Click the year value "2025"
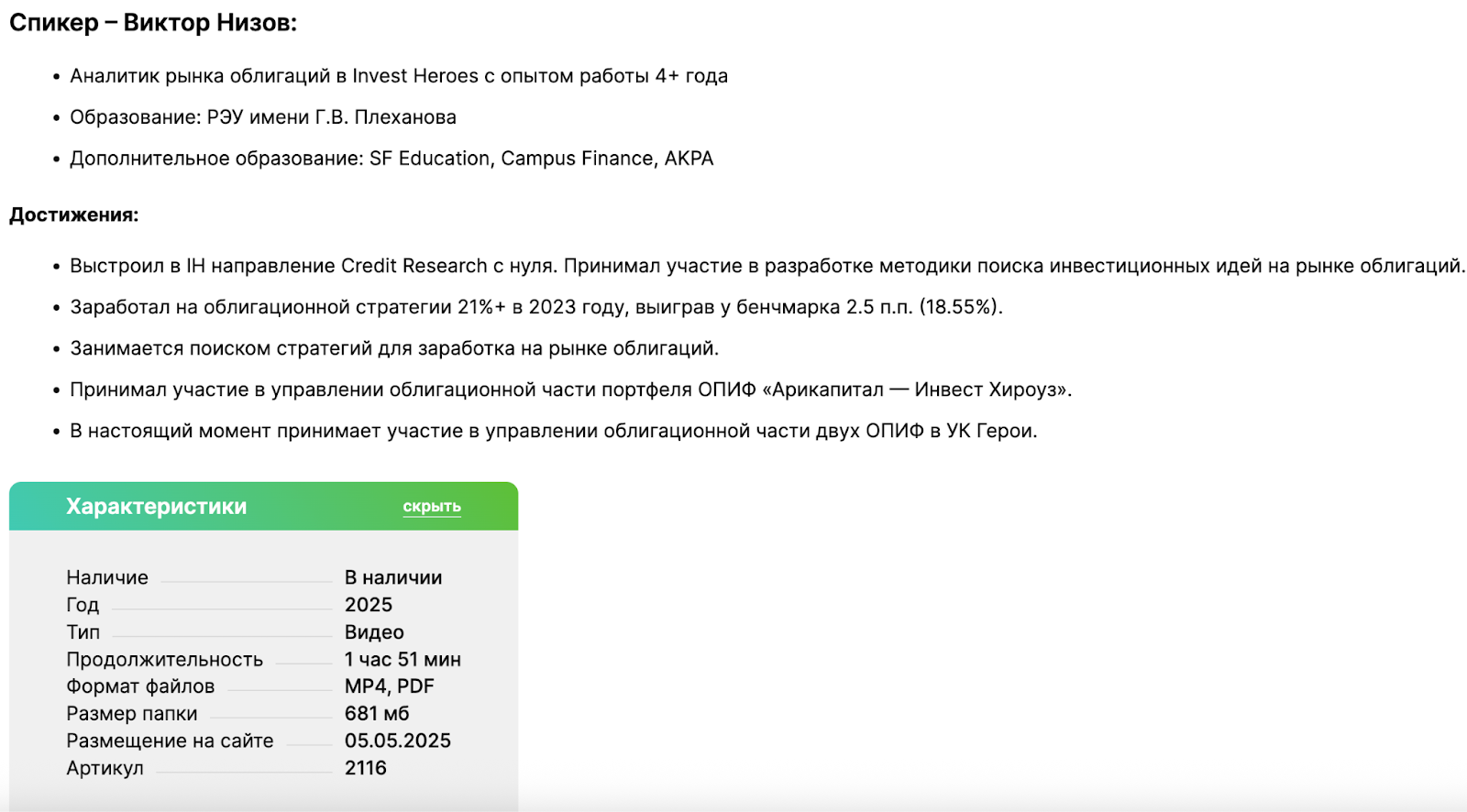1467x812 pixels. click(369, 605)
